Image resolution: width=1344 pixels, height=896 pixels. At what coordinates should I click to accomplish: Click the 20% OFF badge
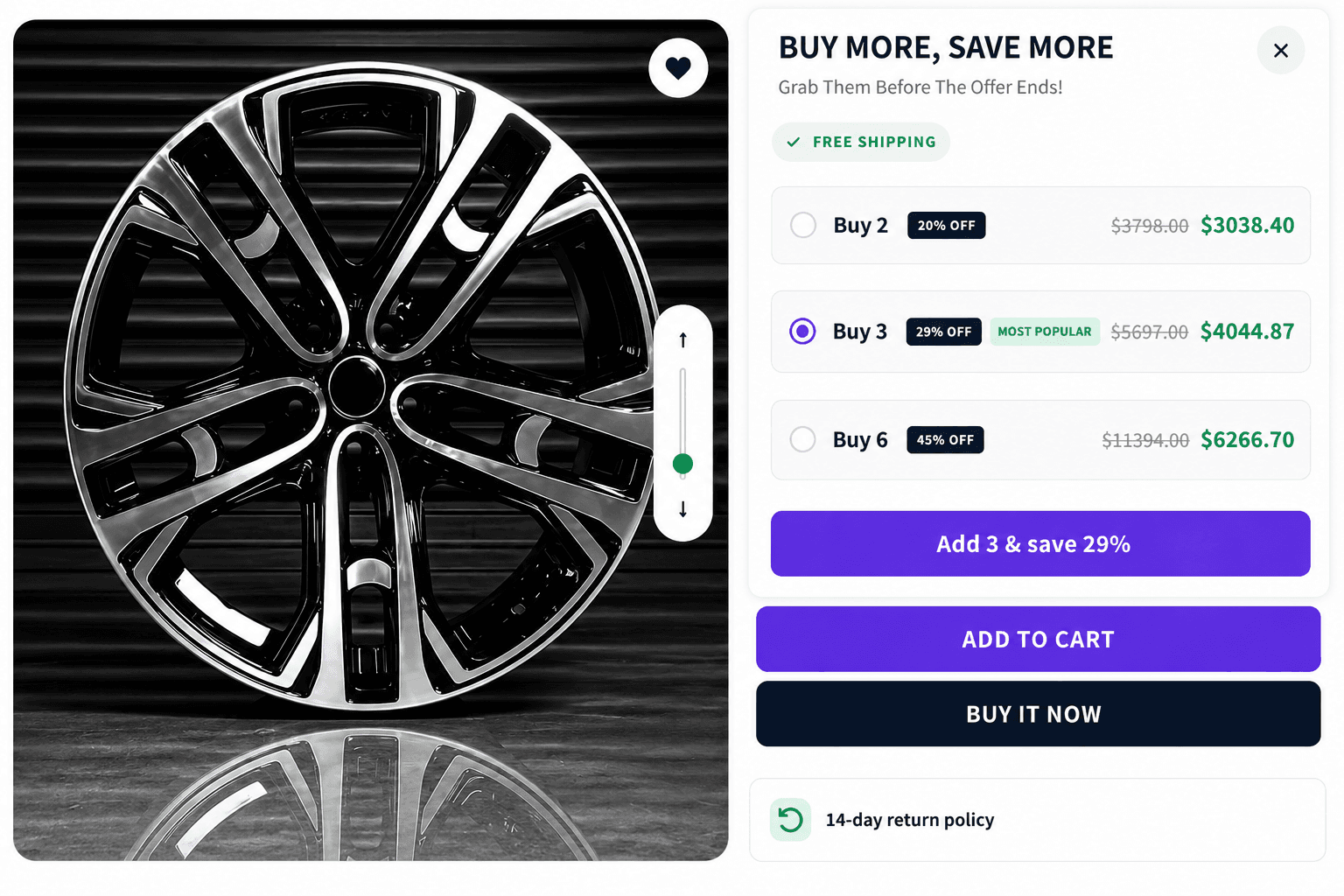click(947, 226)
